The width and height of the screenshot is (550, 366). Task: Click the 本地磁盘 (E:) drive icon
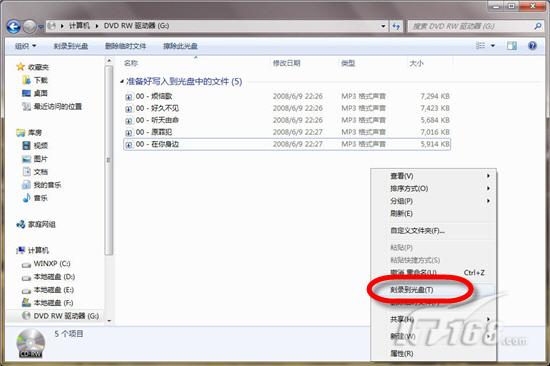[26, 291]
